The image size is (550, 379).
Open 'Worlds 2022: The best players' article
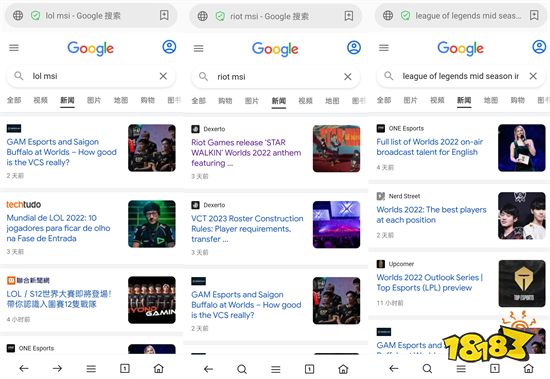(x=431, y=215)
